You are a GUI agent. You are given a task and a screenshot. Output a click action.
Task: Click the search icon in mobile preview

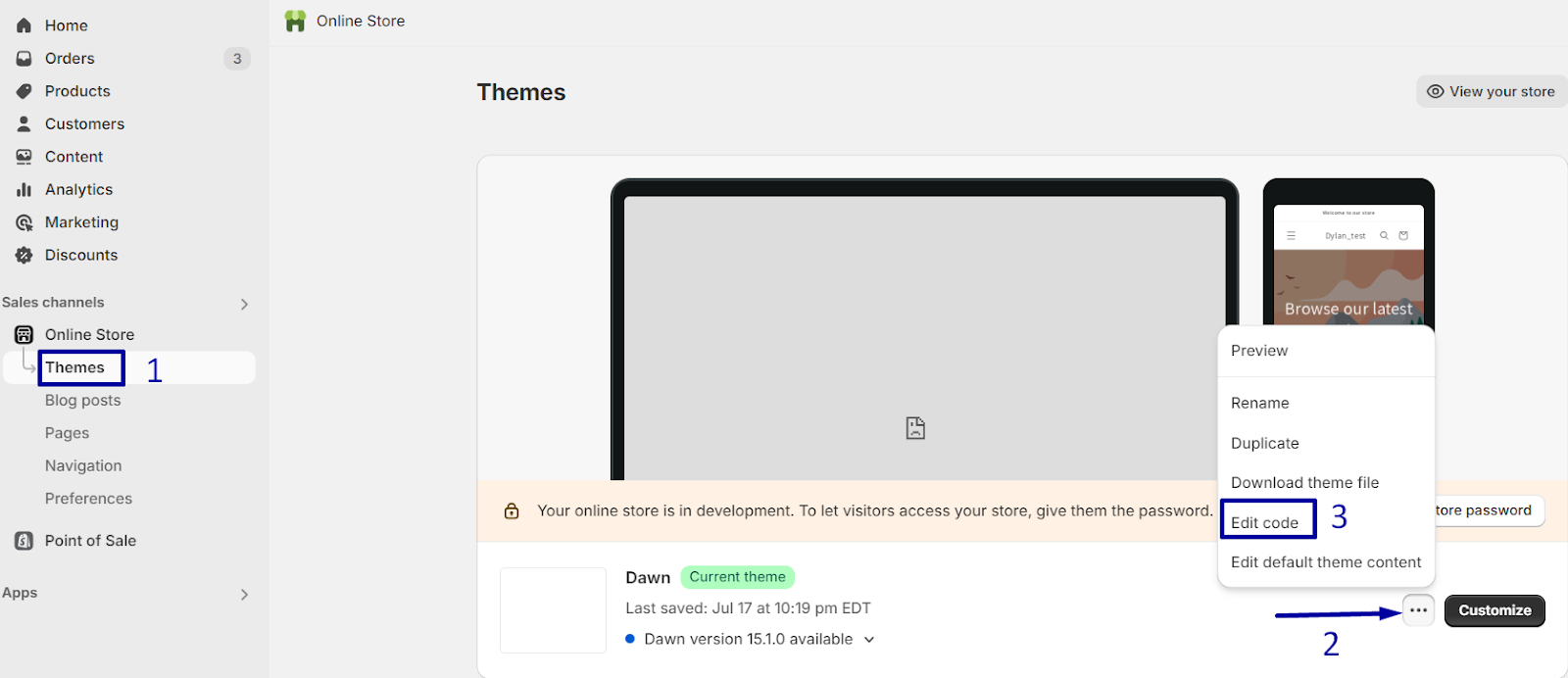[x=1384, y=236]
